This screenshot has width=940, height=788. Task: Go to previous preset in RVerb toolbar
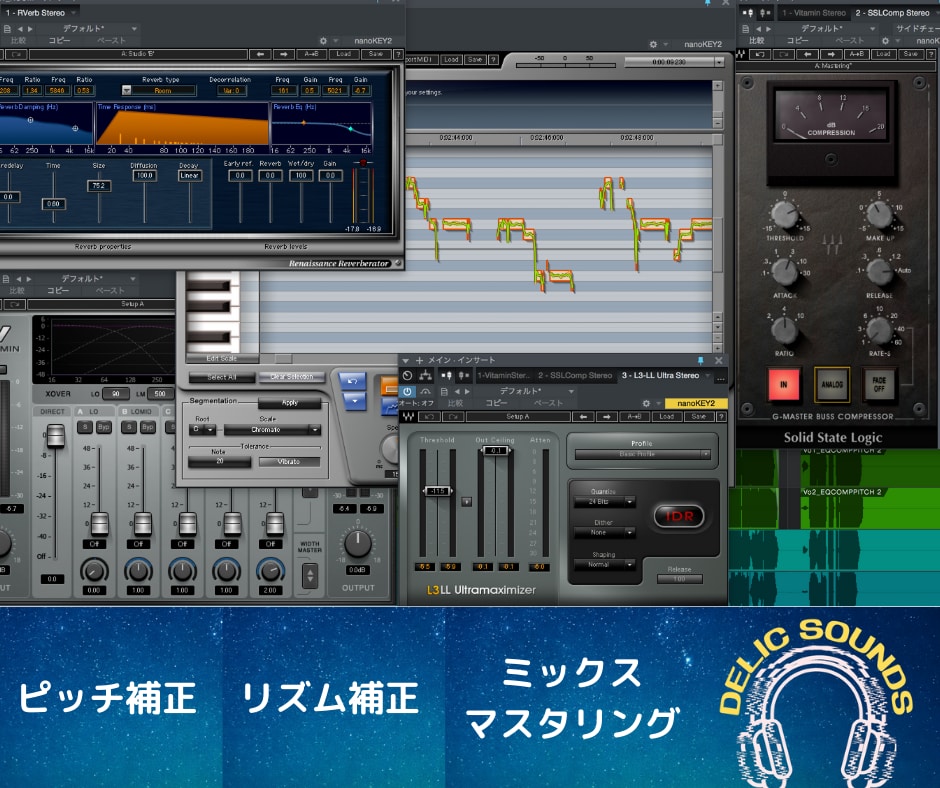(261, 54)
